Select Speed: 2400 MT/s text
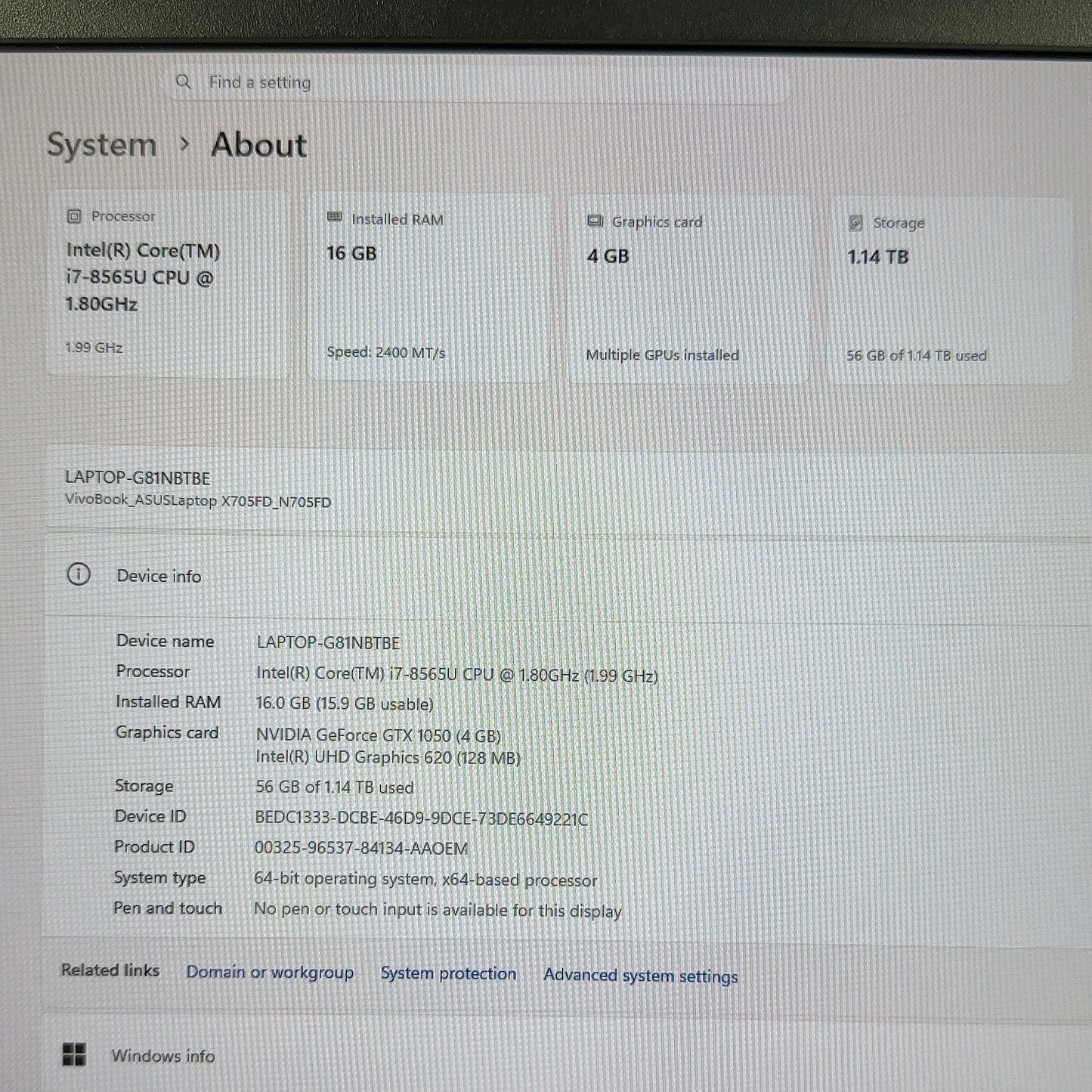1092x1092 pixels. (386, 352)
